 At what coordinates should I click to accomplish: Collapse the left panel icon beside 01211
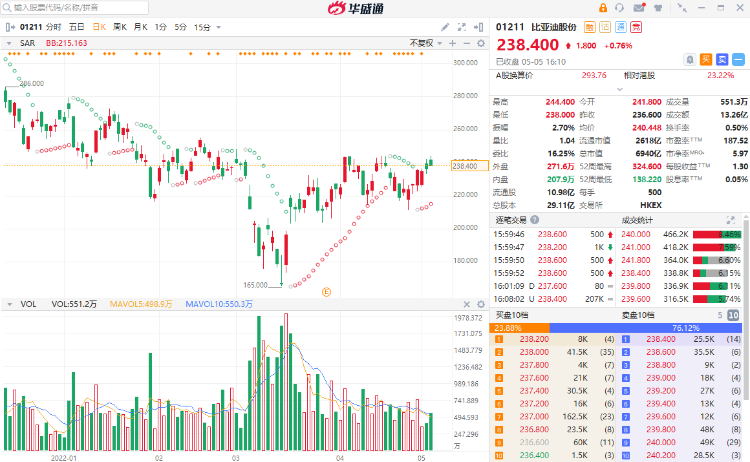point(10,27)
